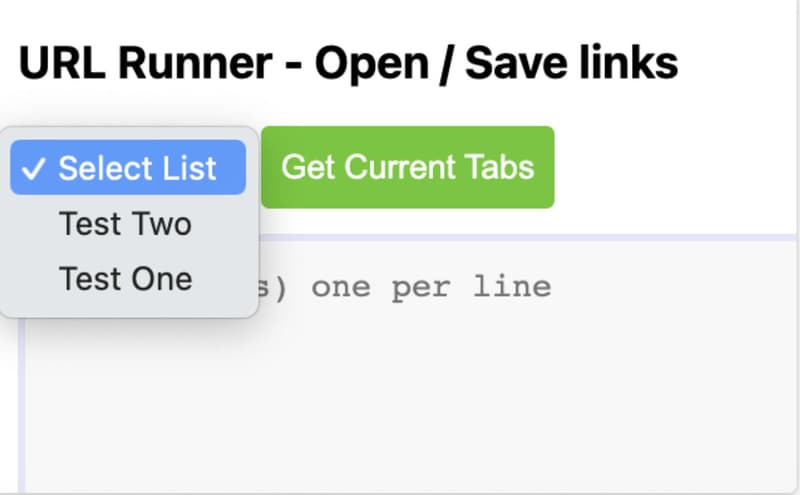Reset the dropdown to Select List

tap(137, 168)
